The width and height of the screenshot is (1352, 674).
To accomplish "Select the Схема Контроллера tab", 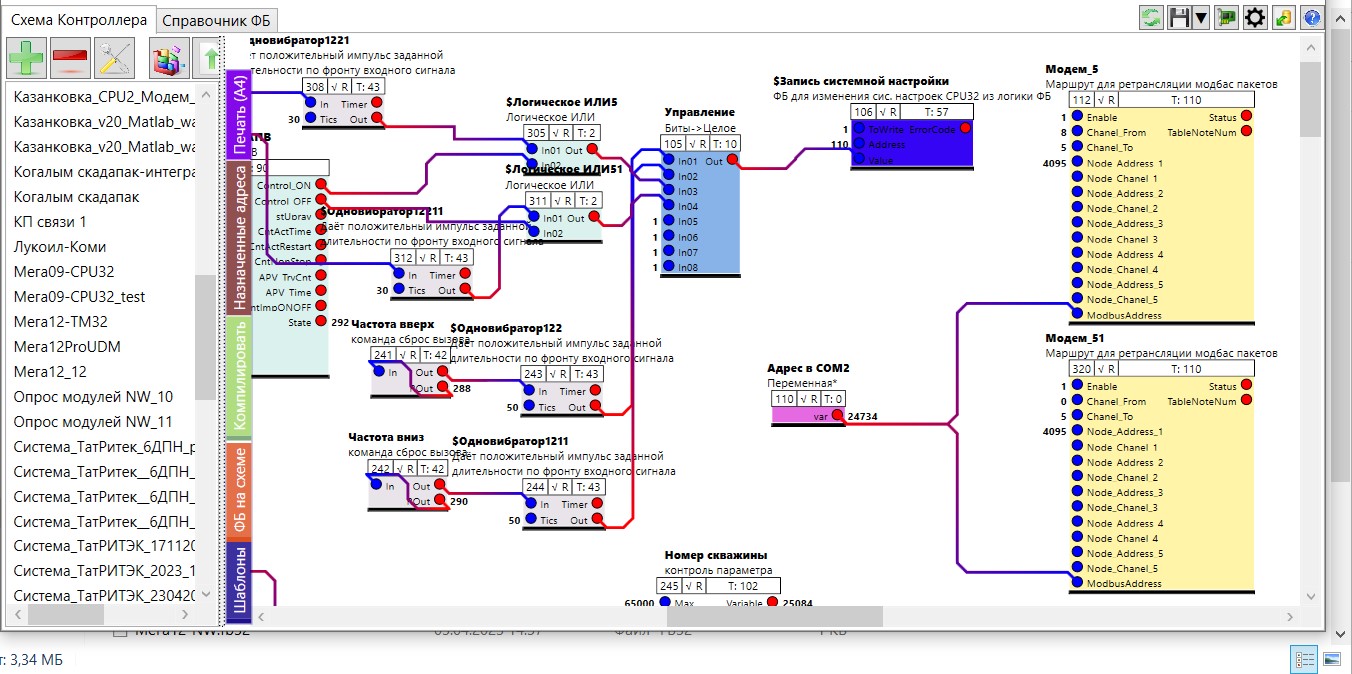I will click(79, 19).
